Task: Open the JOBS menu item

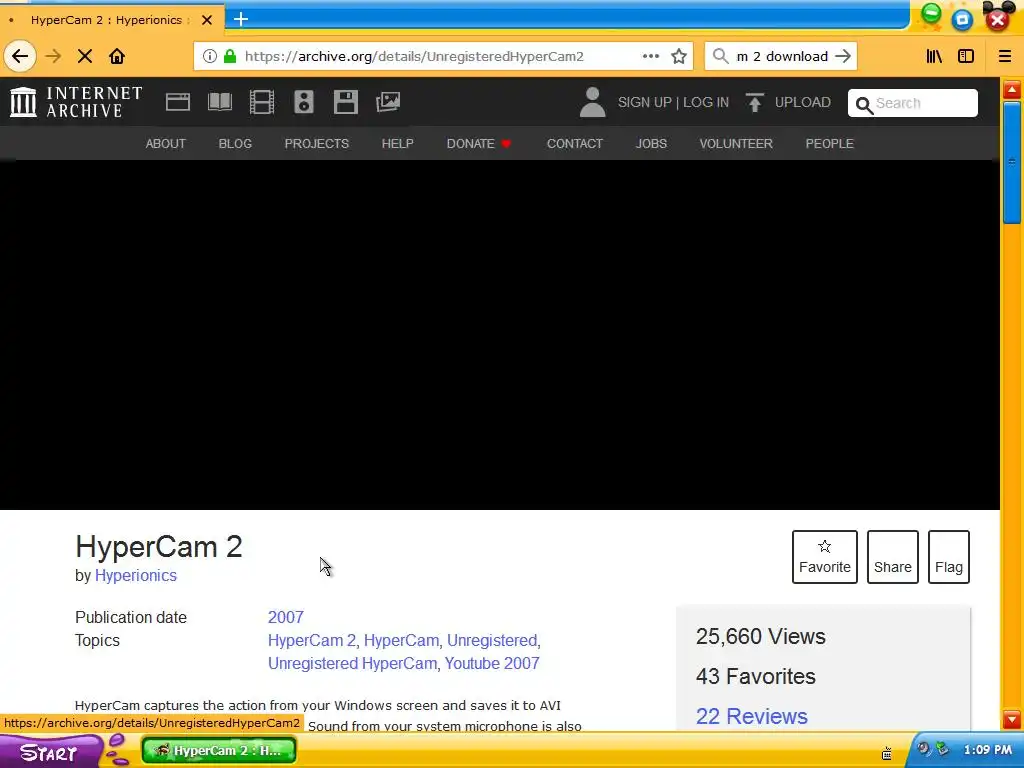Action: 651,144
